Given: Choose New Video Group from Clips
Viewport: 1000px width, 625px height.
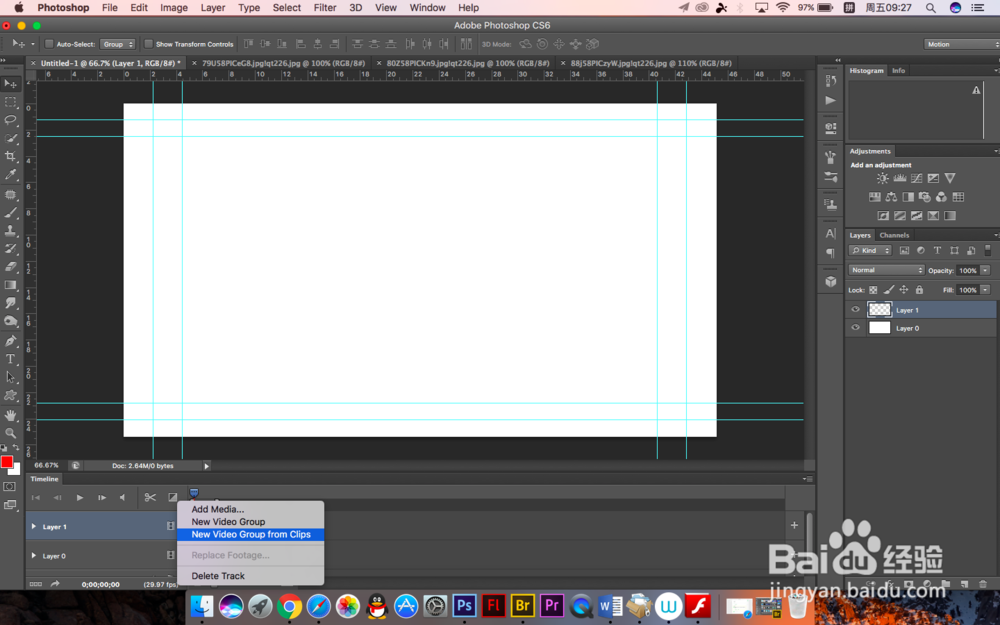Looking at the screenshot, I should 251,534.
